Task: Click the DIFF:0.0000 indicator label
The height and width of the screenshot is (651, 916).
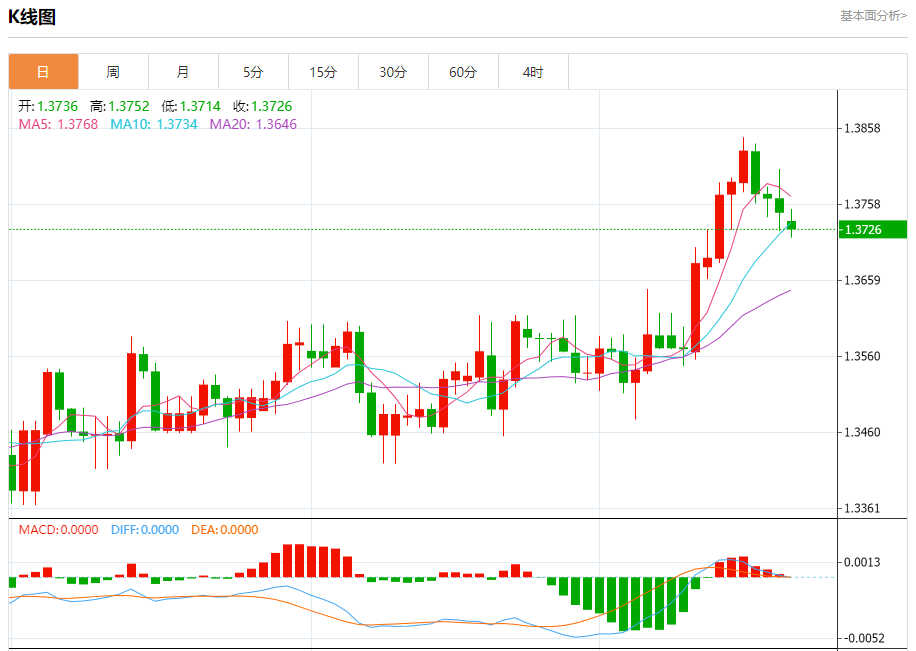Action: point(145,530)
